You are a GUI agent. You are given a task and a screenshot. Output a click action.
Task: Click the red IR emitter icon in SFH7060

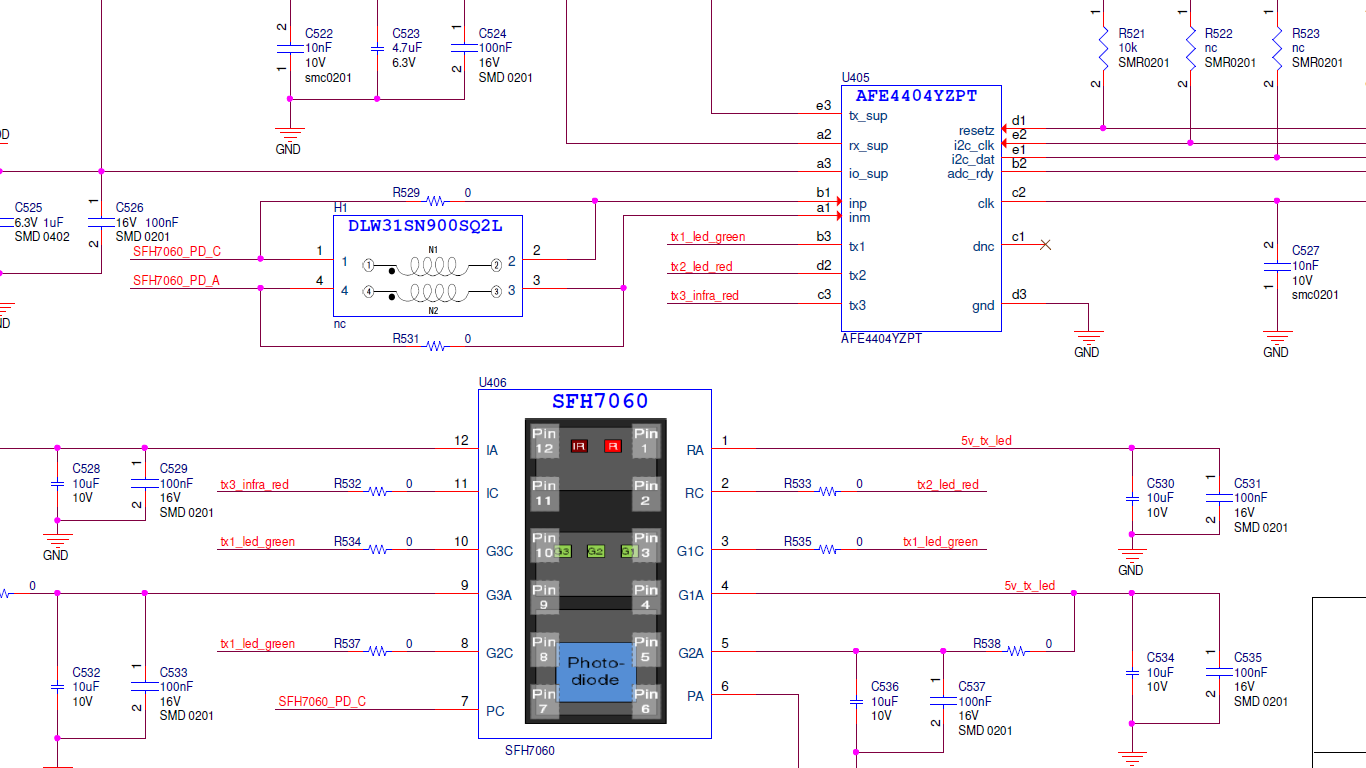click(578, 447)
